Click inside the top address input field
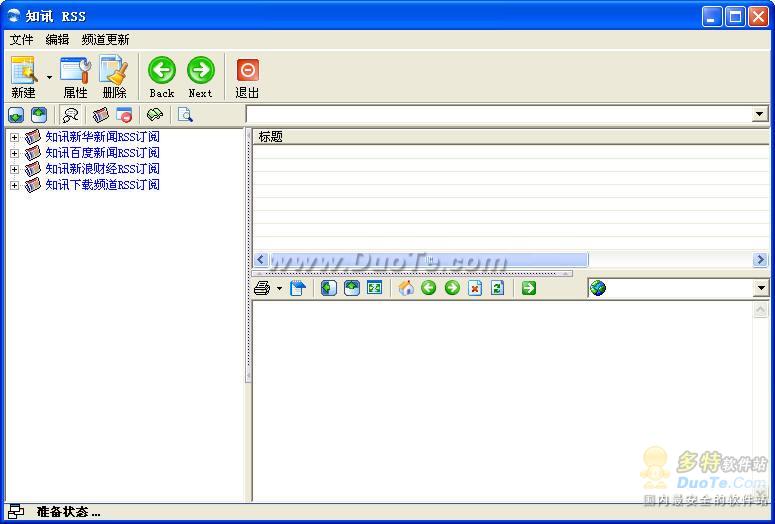Viewport: 775px width, 524px height. pos(499,115)
